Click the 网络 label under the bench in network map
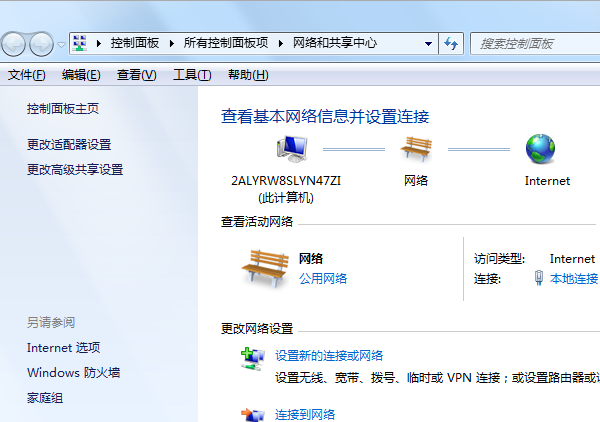 pyautogui.click(x=416, y=181)
